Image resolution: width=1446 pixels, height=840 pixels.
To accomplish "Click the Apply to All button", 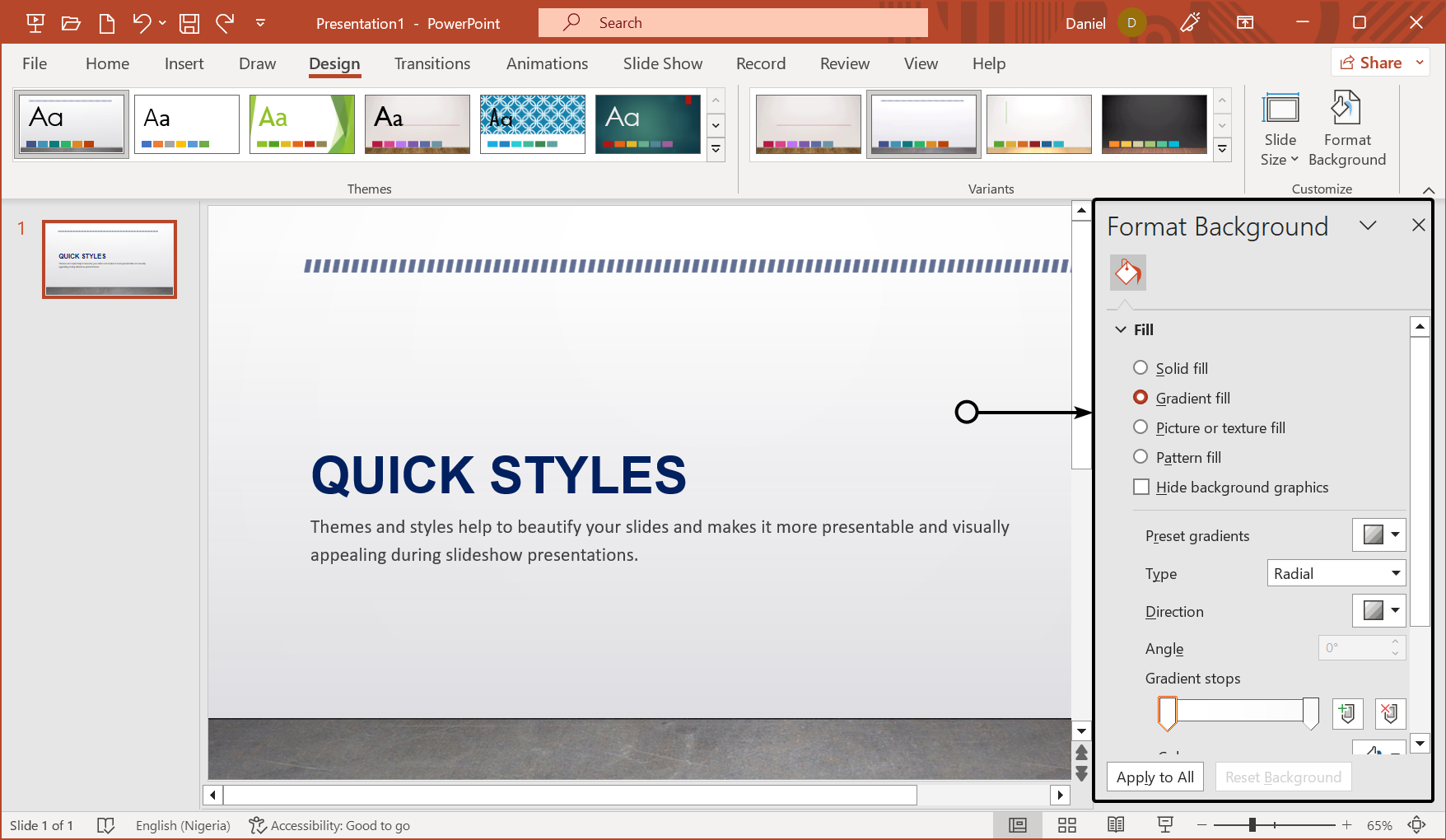I will pyautogui.click(x=1154, y=777).
